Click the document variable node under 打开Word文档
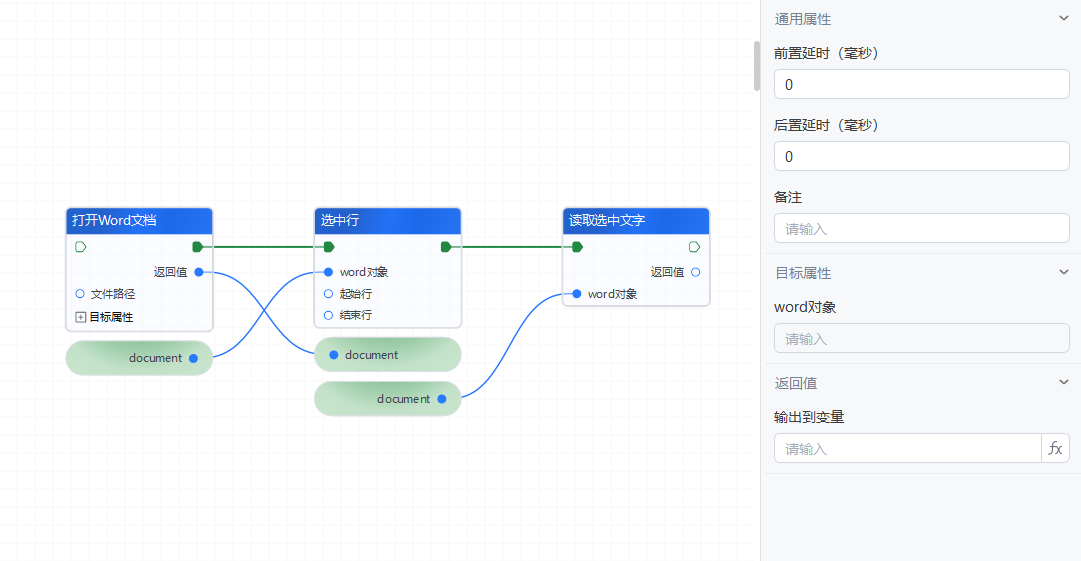Viewport: 1081px width, 561px height. (x=139, y=358)
